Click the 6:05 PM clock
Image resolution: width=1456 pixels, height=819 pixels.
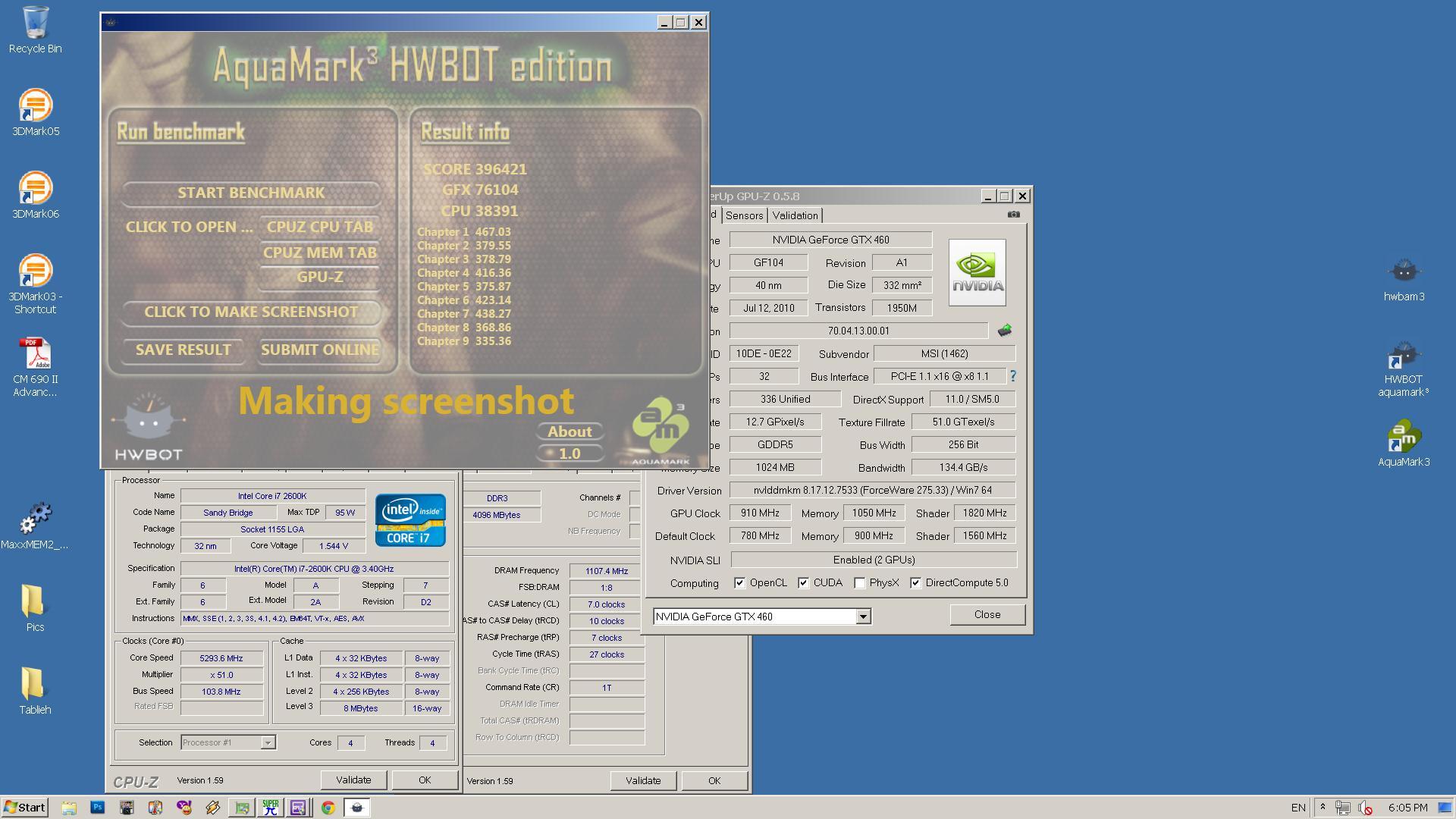(1408, 808)
